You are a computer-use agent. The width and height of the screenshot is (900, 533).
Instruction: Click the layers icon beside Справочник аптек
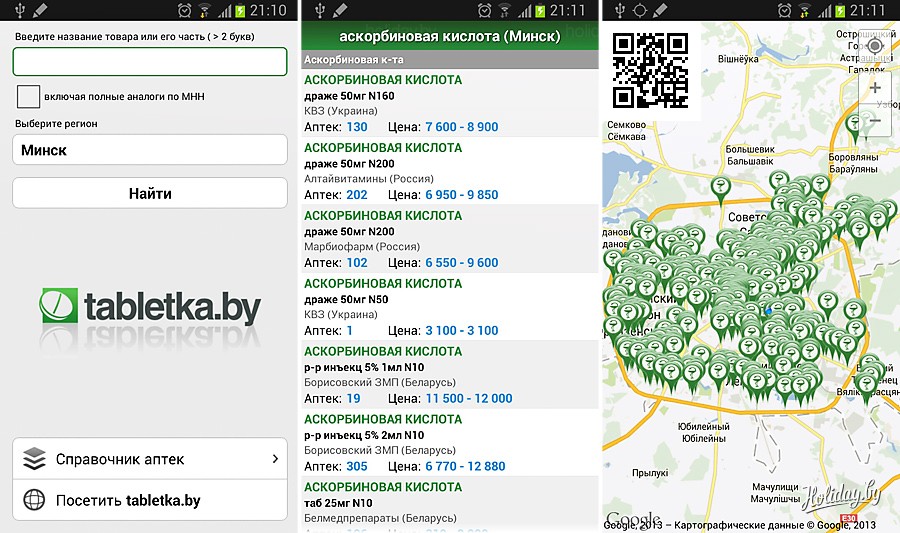pyautogui.click(x=35, y=459)
